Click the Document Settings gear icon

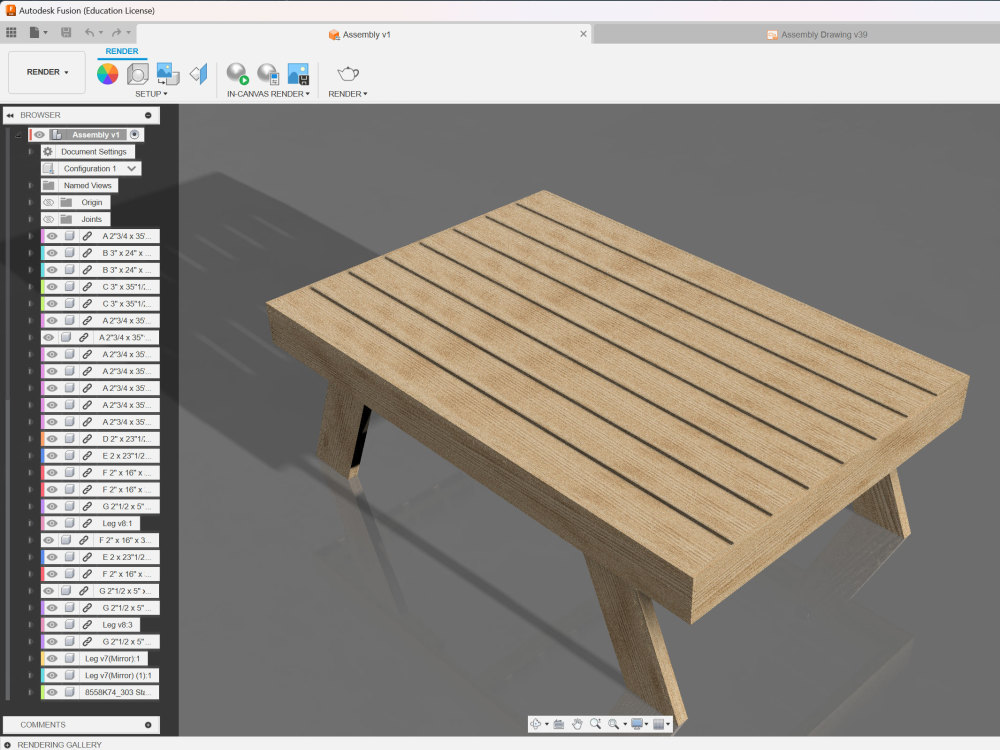tap(48, 152)
